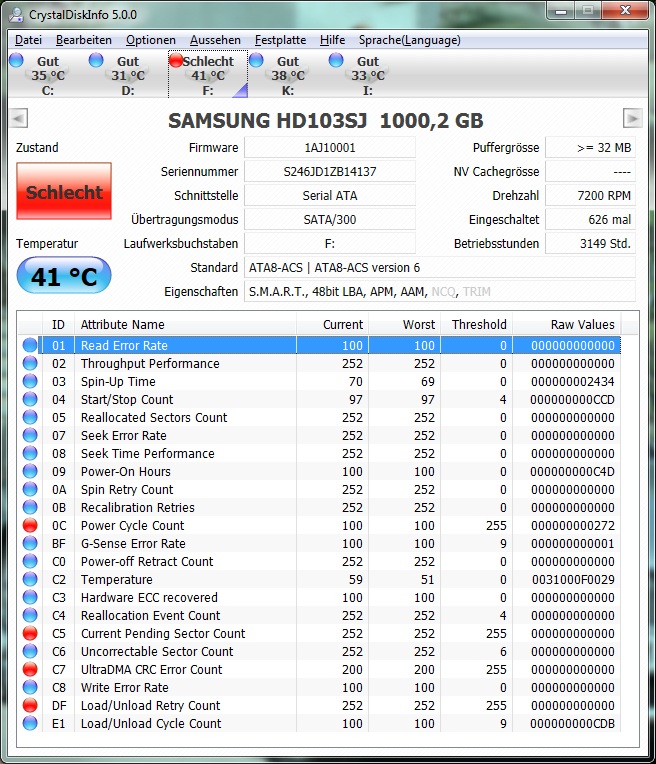Go to next disk with right arrow
Viewport: 656px width, 764px height.
(x=633, y=118)
